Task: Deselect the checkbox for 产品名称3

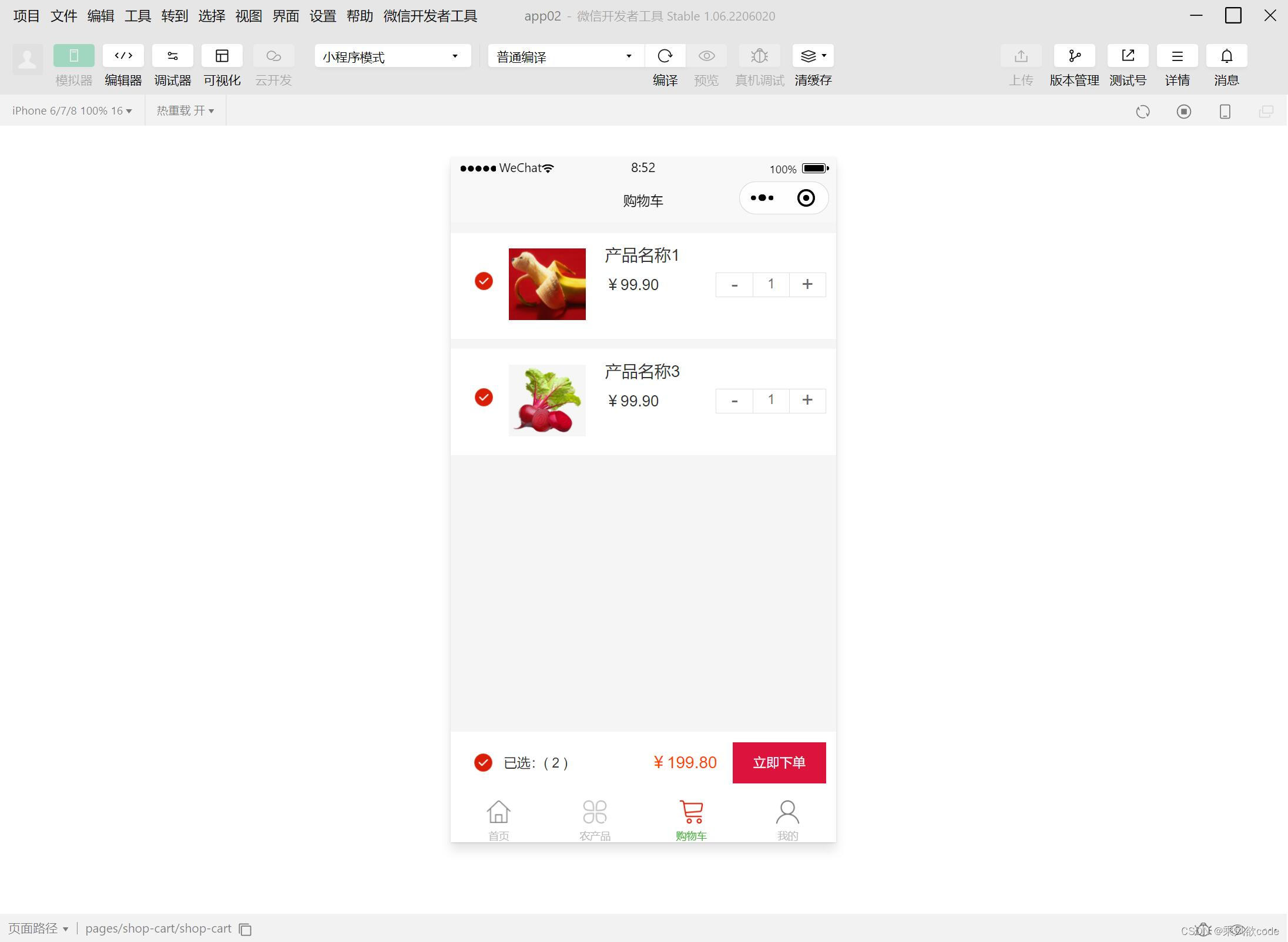Action: point(483,398)
